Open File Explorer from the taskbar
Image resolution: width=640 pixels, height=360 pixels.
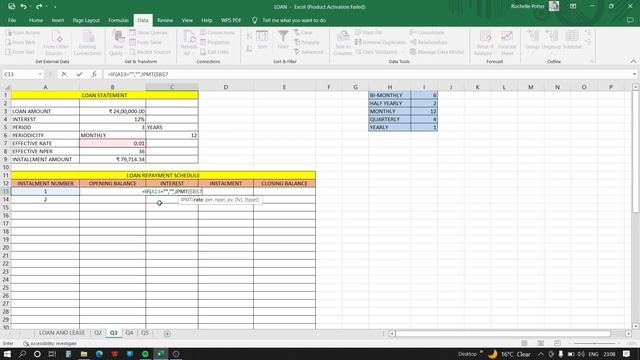[x=84, y=354]
